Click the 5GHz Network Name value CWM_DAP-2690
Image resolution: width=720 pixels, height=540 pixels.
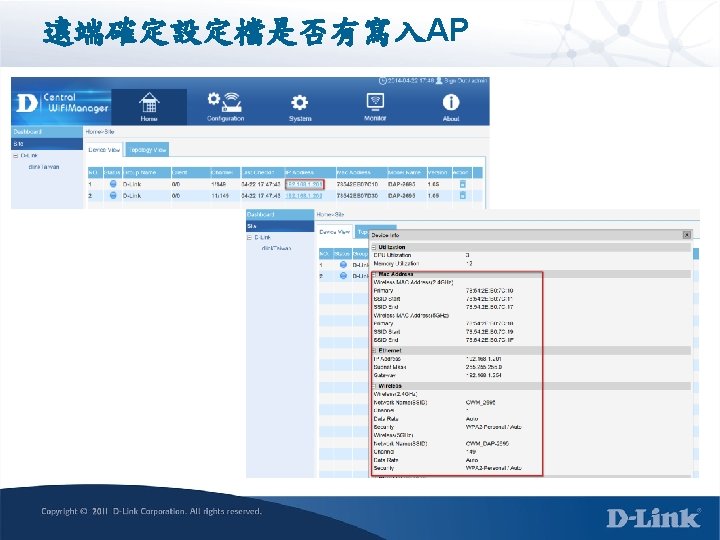pyautogui.click(x=487, y=444)
